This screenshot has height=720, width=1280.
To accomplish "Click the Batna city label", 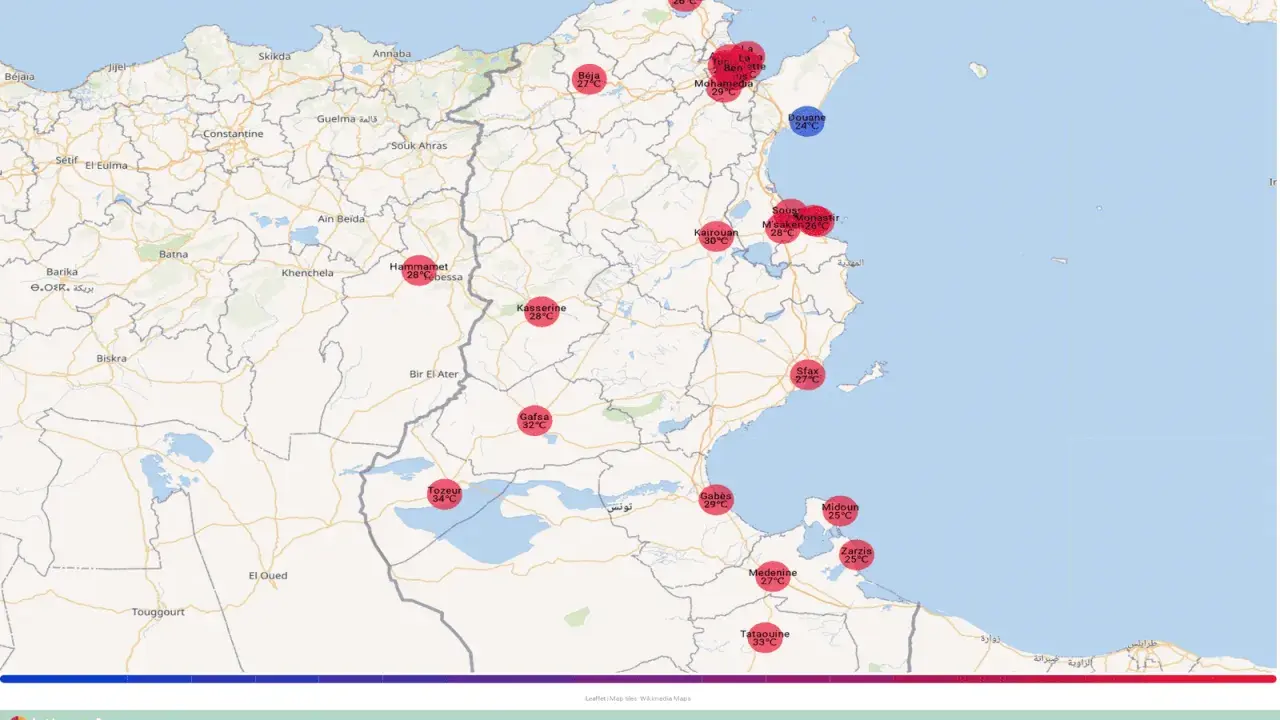I will click(174, 254).
